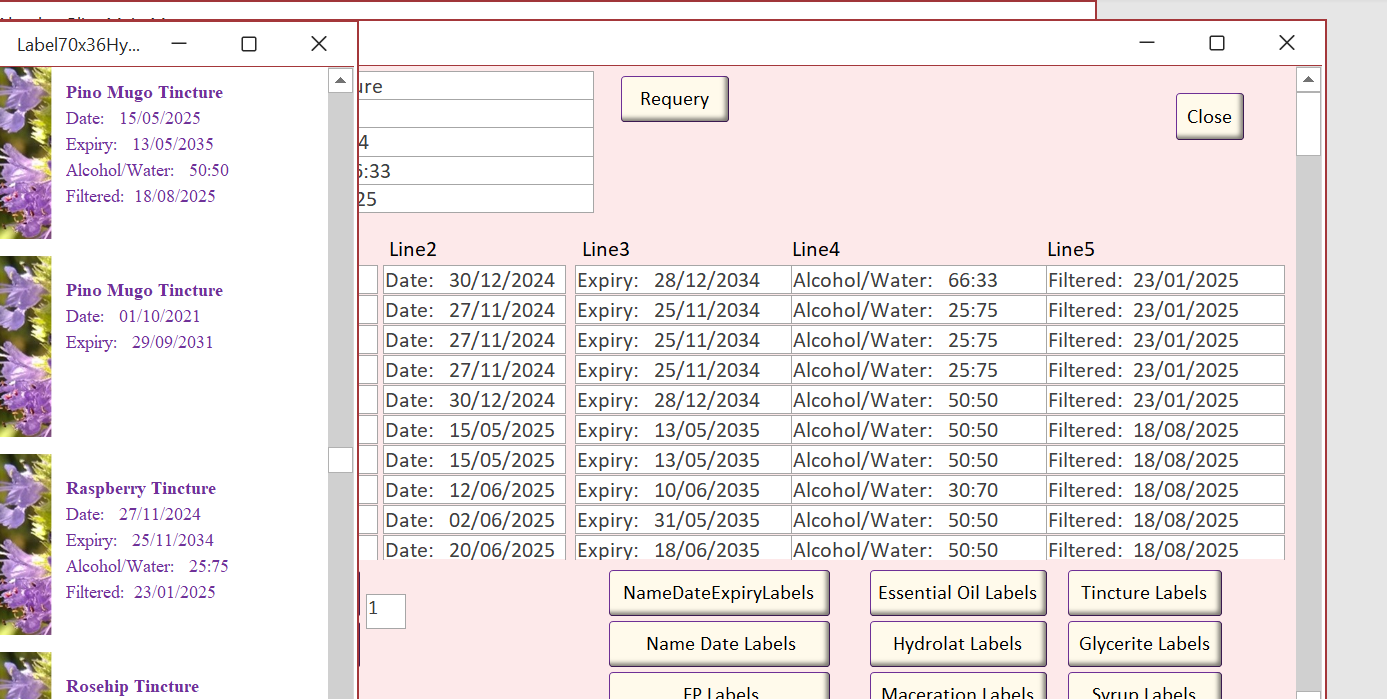Click the Essential Oil Labels button
The image size is (1387, 699).
click(x=957, y=593)
